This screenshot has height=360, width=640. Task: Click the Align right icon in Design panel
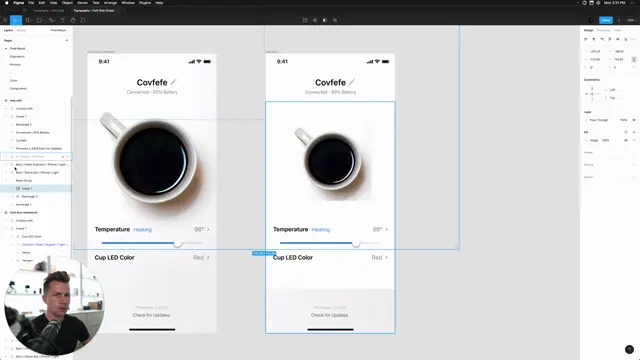coord(602,39)
